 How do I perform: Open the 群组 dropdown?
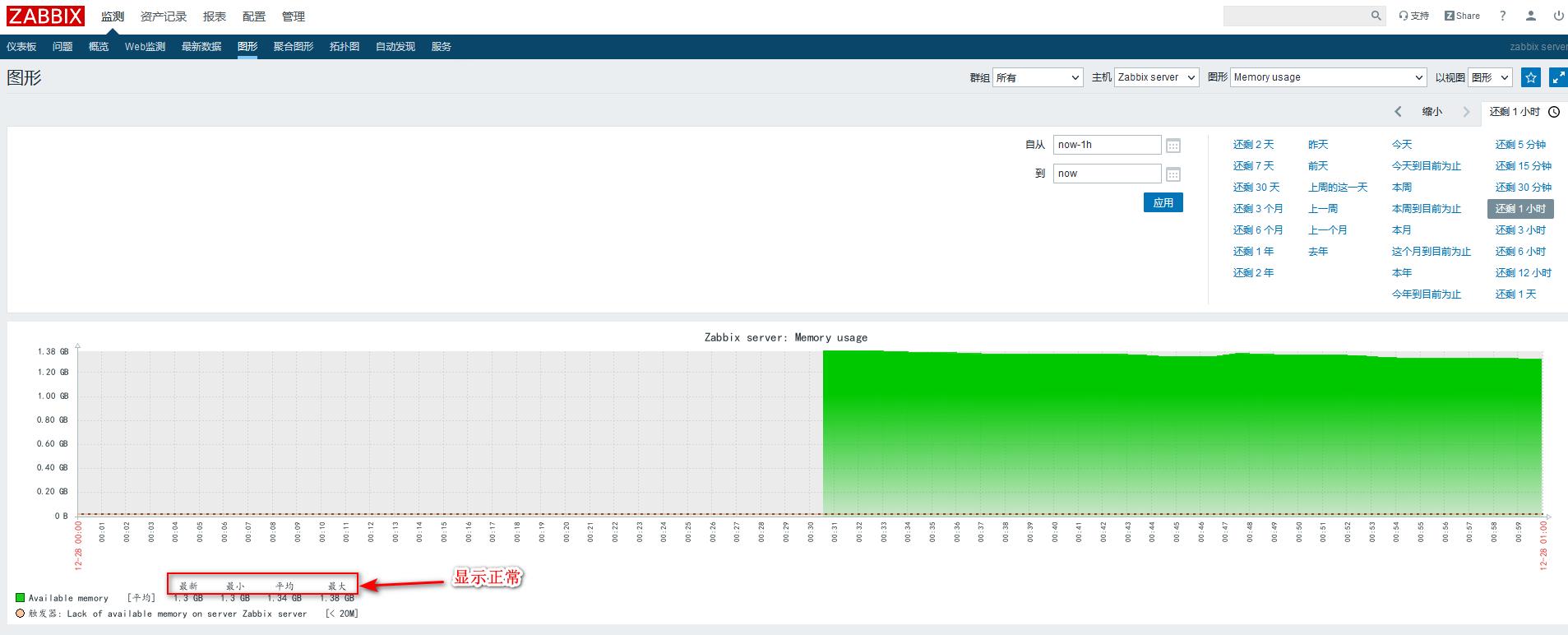[x=1038, y=77]
